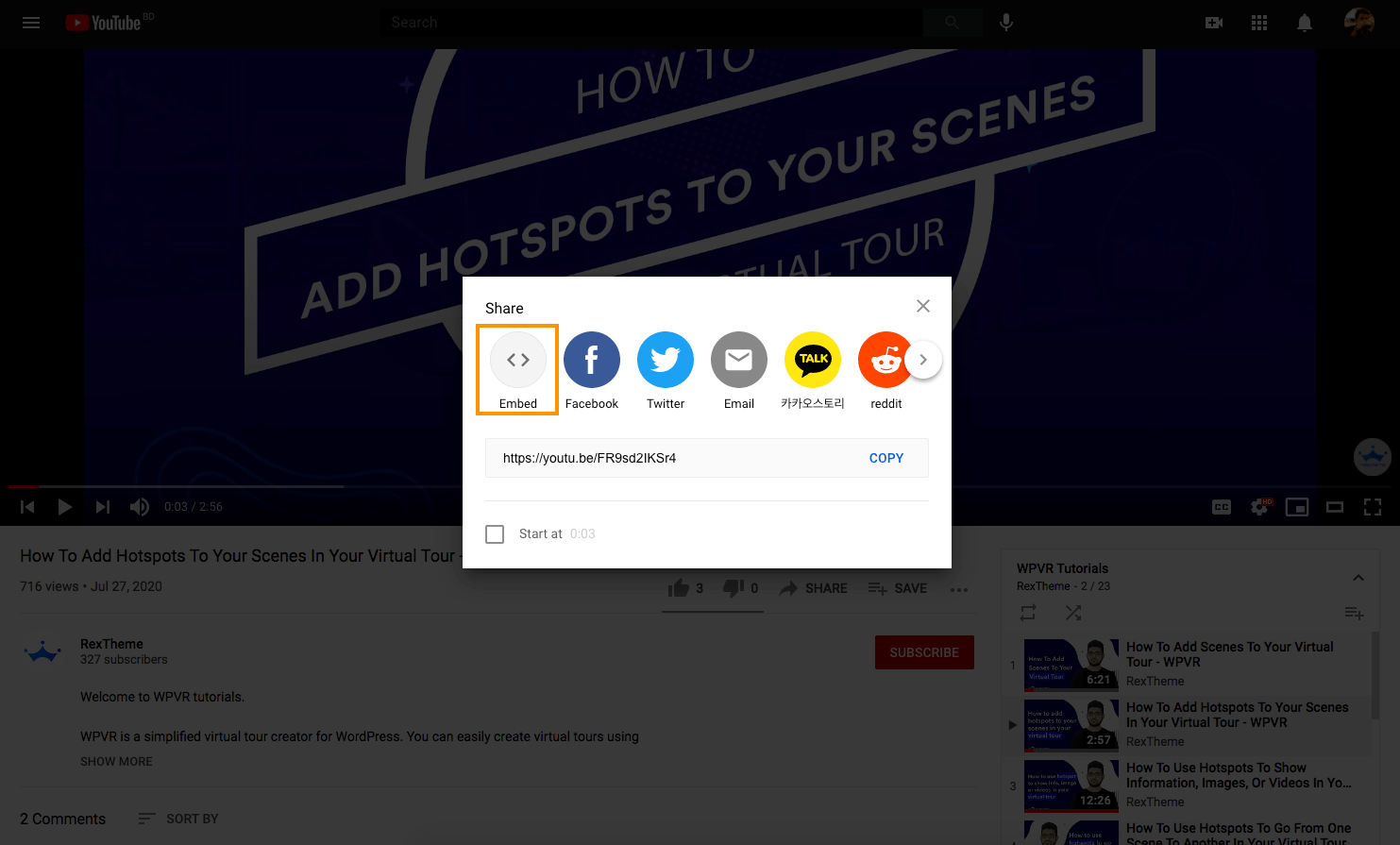Click the Search input field

coord(651,23)
